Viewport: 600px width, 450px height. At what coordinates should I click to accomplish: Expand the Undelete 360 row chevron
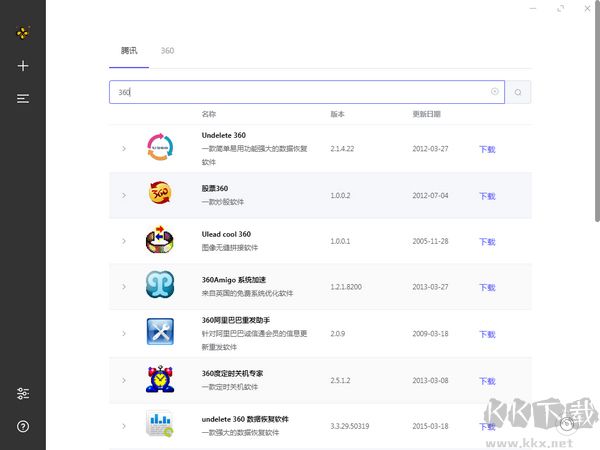[124, 149]
